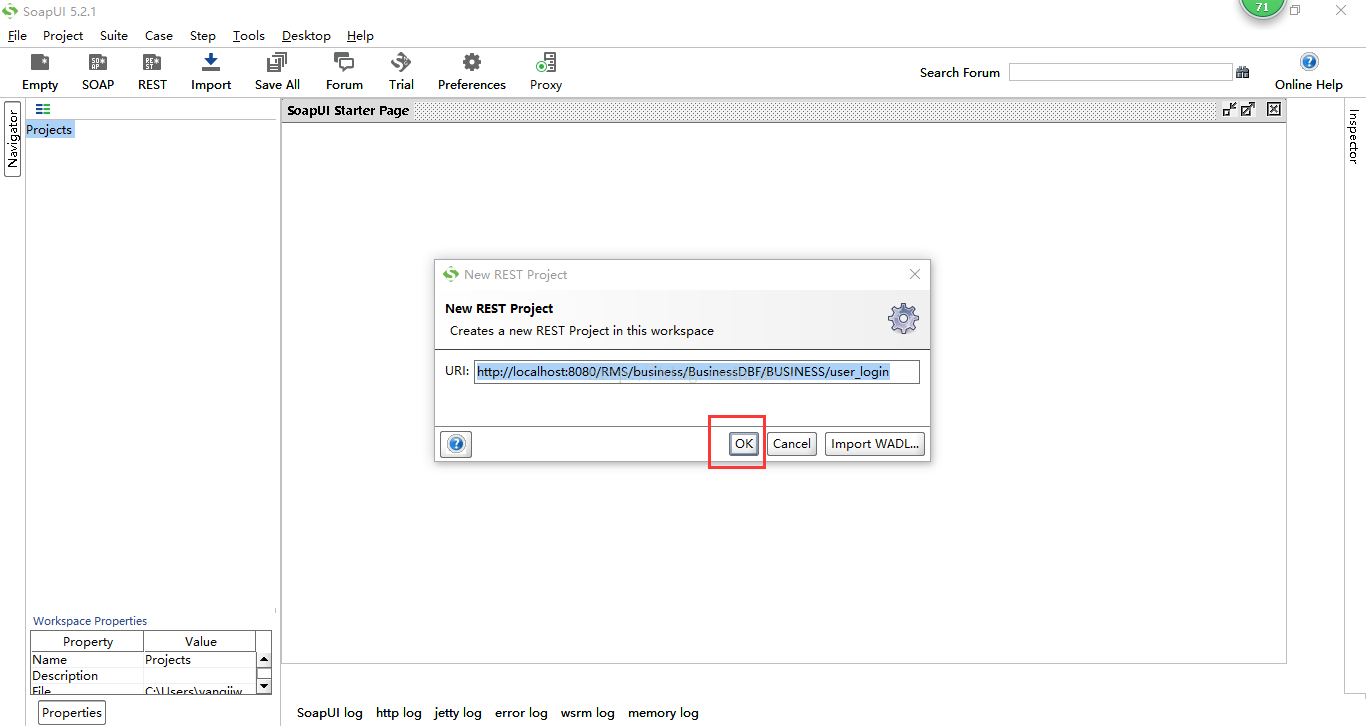
Task: Select the Name property row
Action: point(143,660)
